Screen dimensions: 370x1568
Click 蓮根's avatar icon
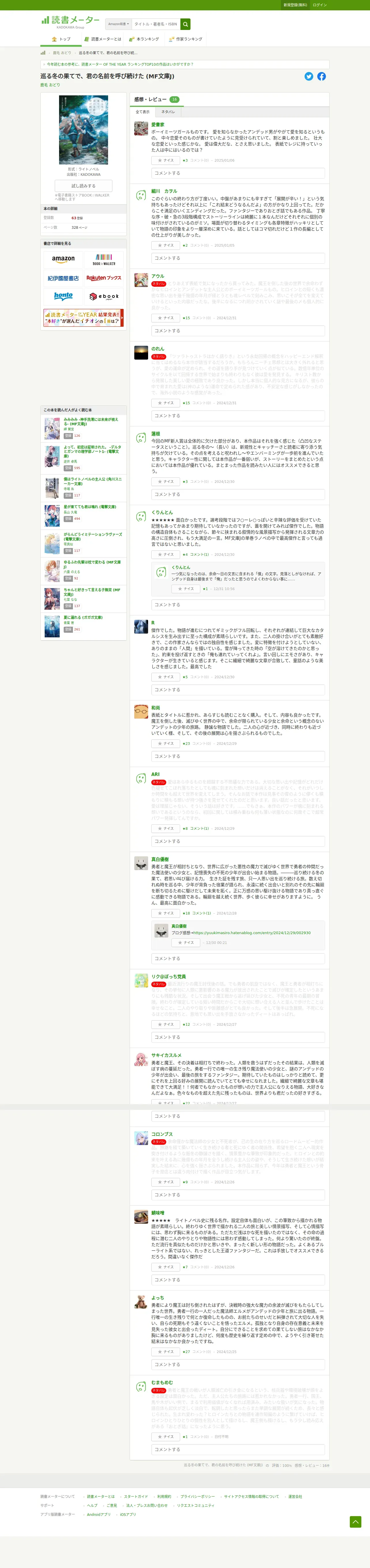pos(141,438)
